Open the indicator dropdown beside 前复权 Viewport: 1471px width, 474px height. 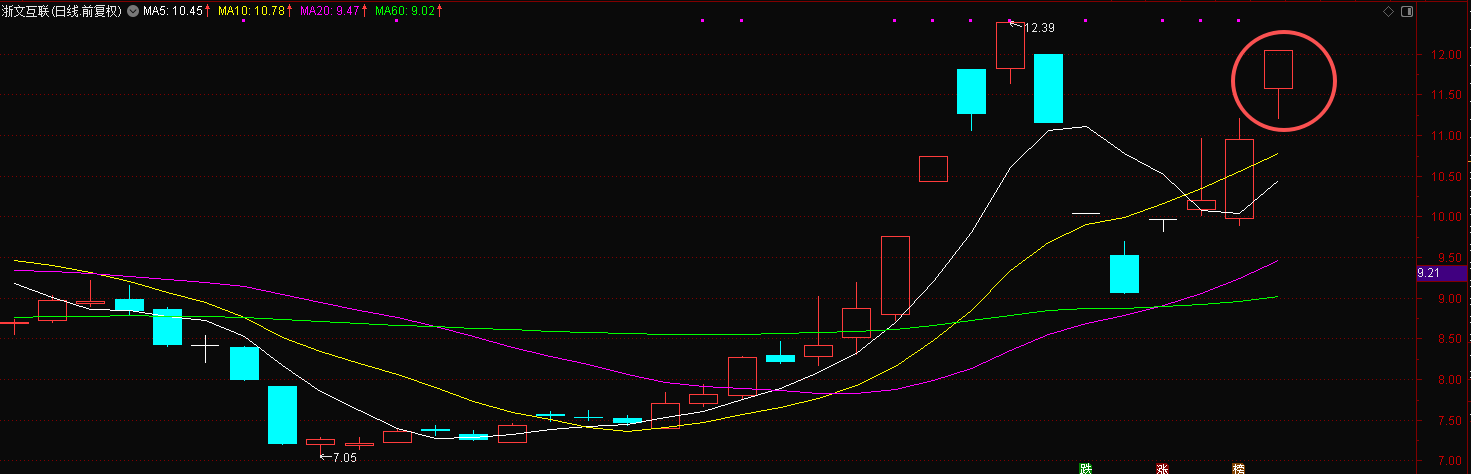[133, 12]
